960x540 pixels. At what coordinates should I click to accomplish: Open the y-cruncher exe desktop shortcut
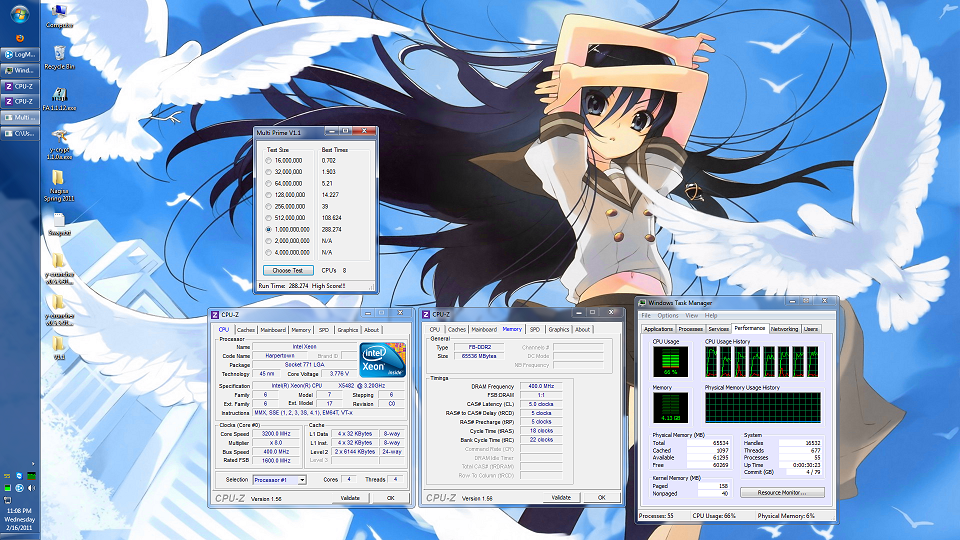59,139
